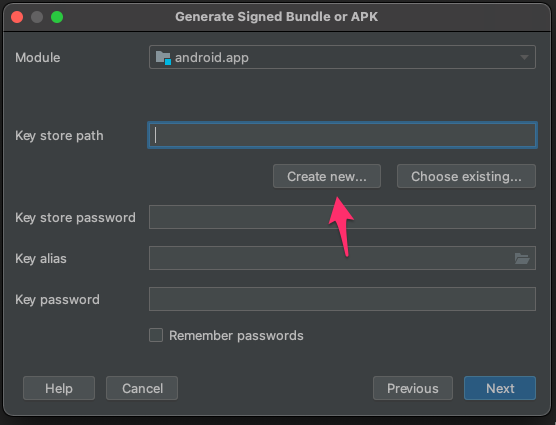
Task: Cancel the signing dialog
Action: [142, 388]
